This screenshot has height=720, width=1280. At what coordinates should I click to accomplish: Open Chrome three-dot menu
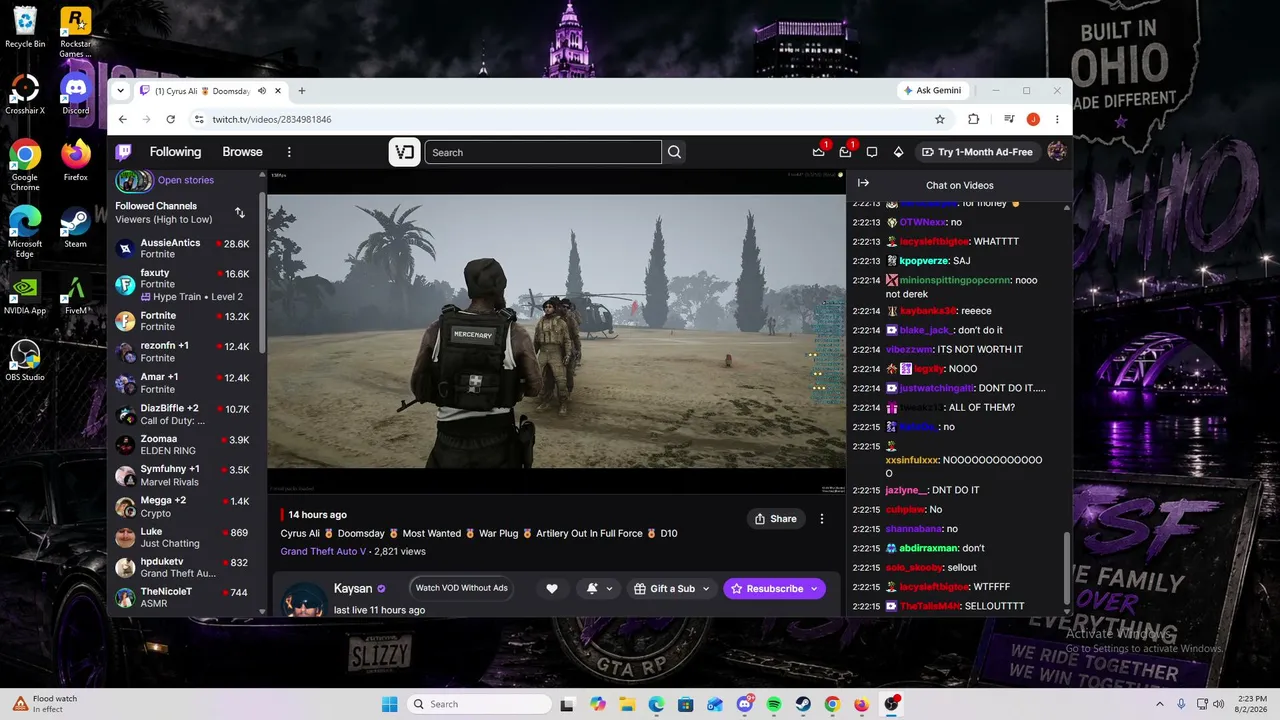point(1057,119)
